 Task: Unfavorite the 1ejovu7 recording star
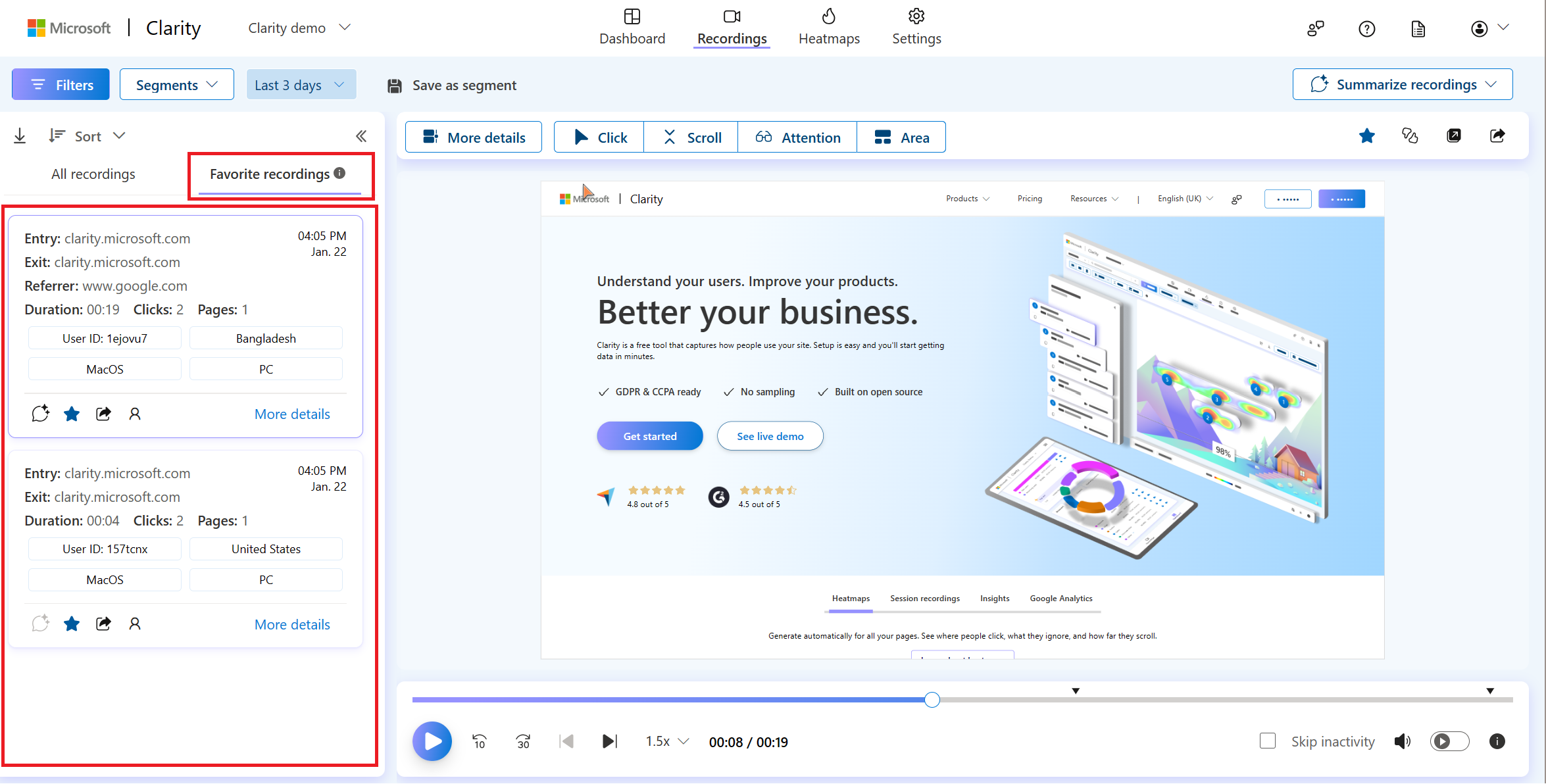pos(72,413)
